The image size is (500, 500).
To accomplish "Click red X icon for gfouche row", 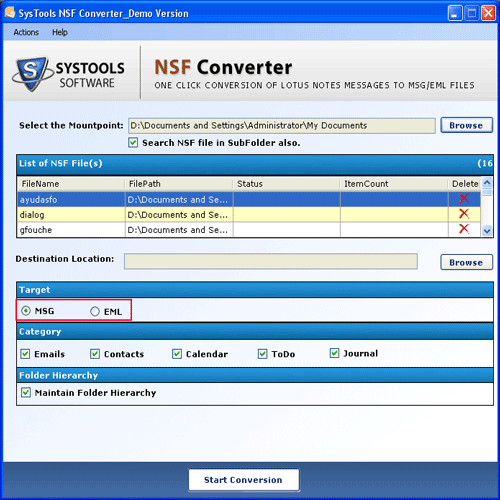I will pos(464,229).
